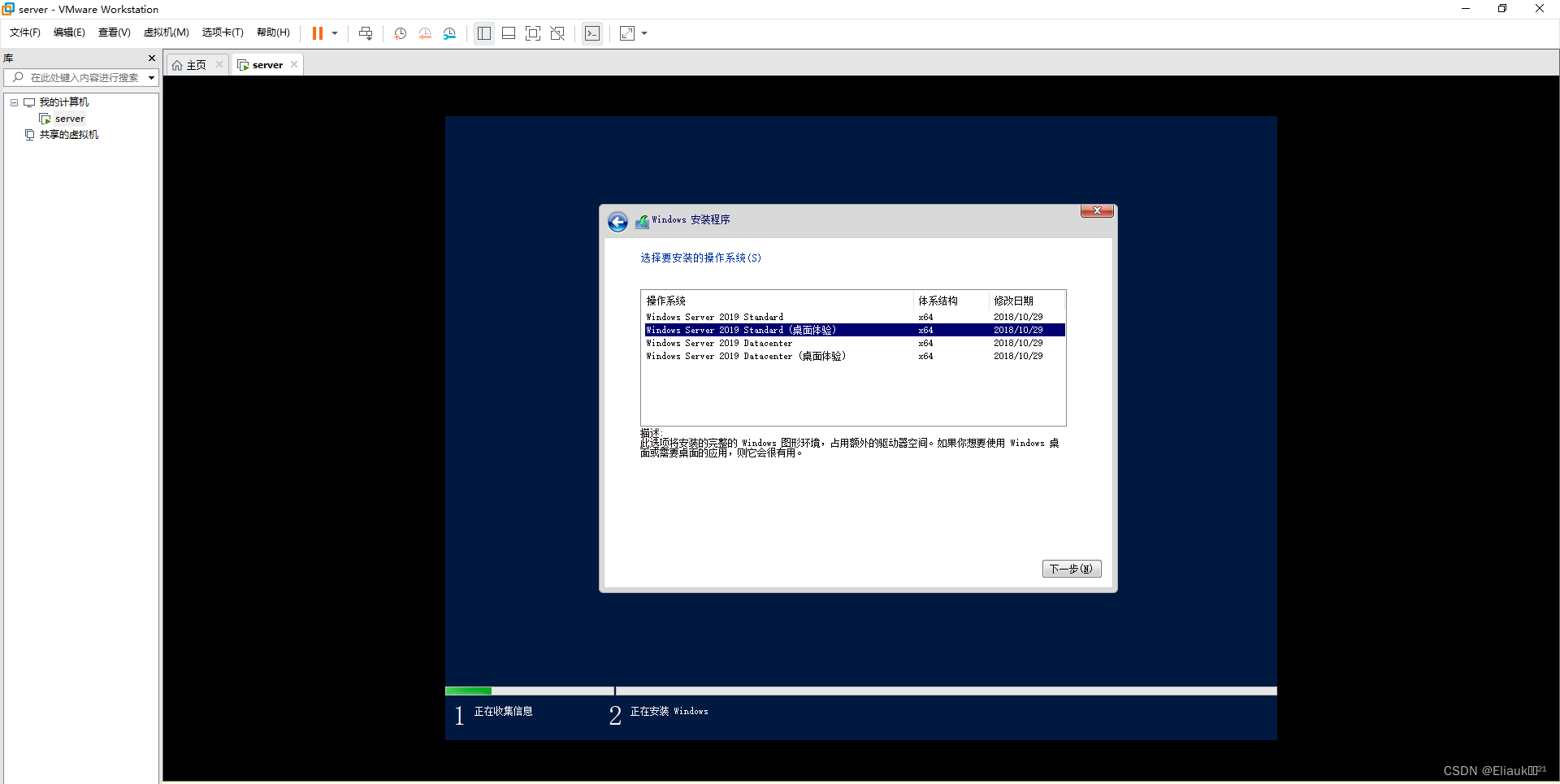Click 下一步(N) to continue setup
The image size is (1560, 784).
tap(1072, 569)
